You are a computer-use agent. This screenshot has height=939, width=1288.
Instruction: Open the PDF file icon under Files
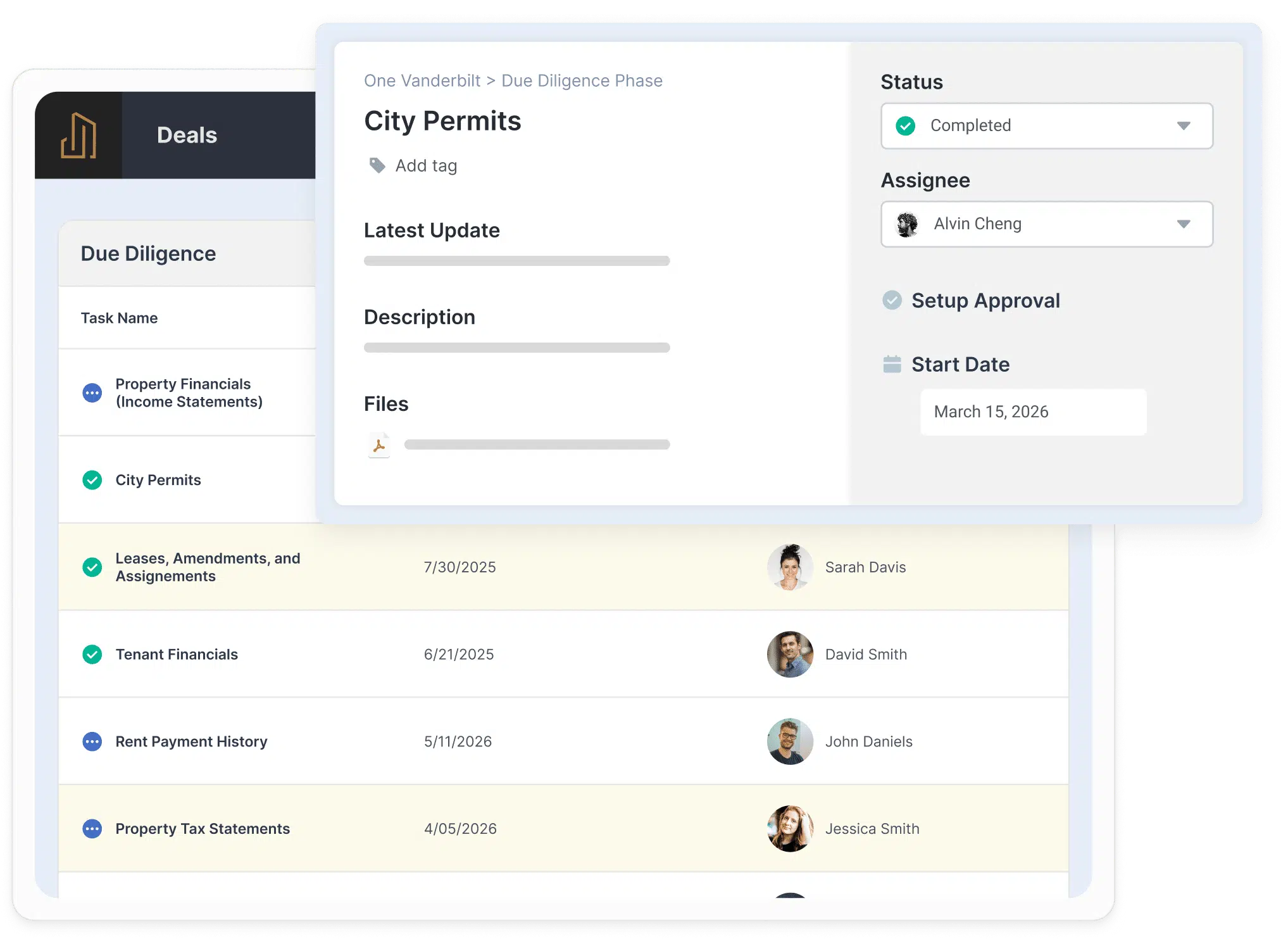click(379, 445)
